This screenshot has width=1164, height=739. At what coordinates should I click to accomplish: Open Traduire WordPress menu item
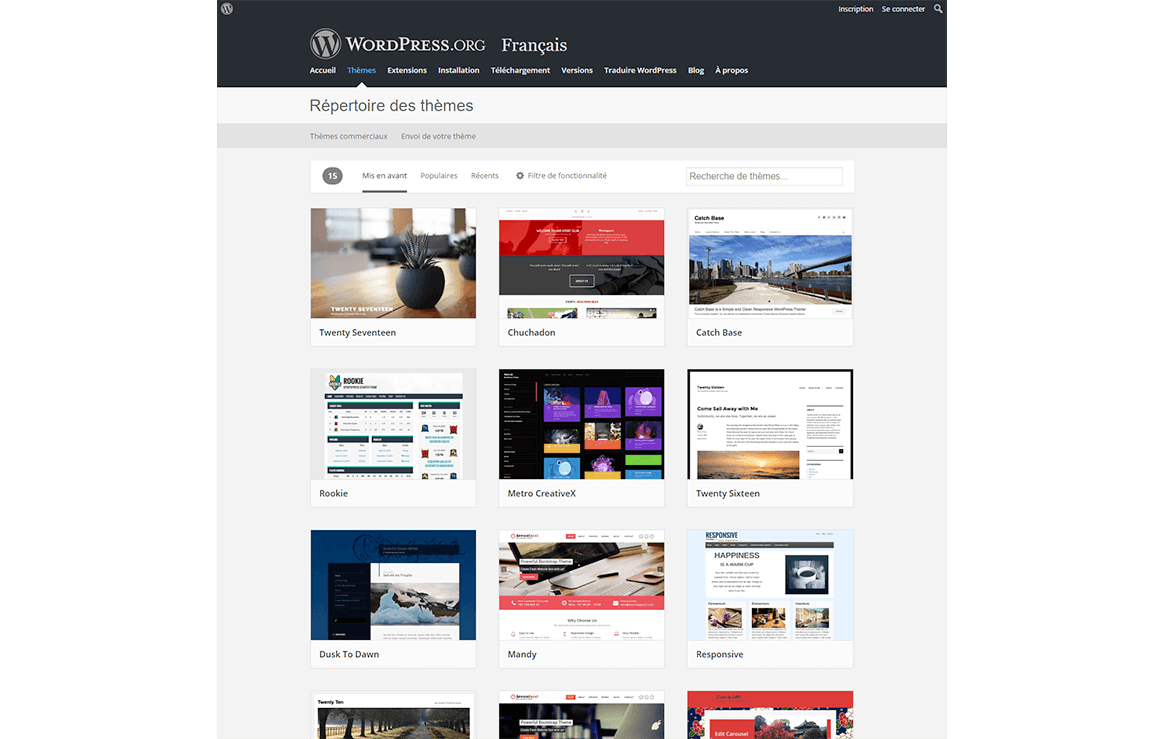coord(640,71)
